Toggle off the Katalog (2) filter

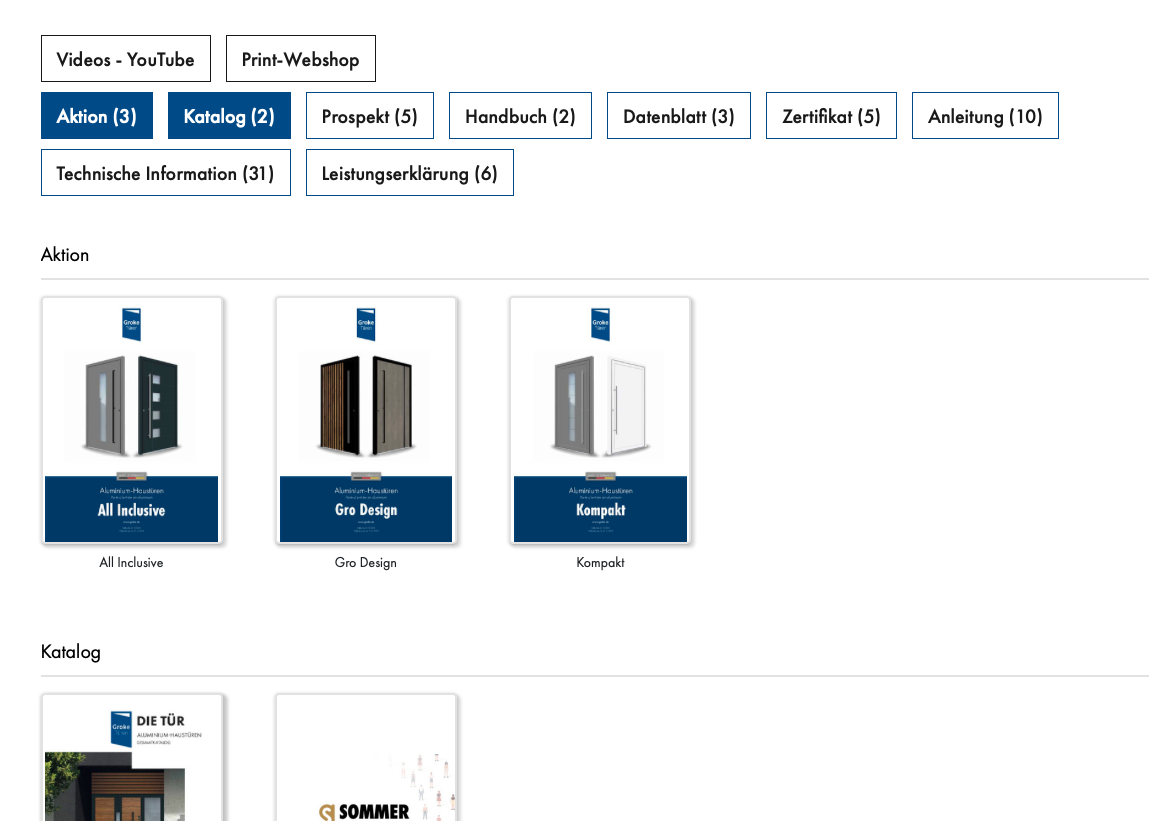click(229, 116)
